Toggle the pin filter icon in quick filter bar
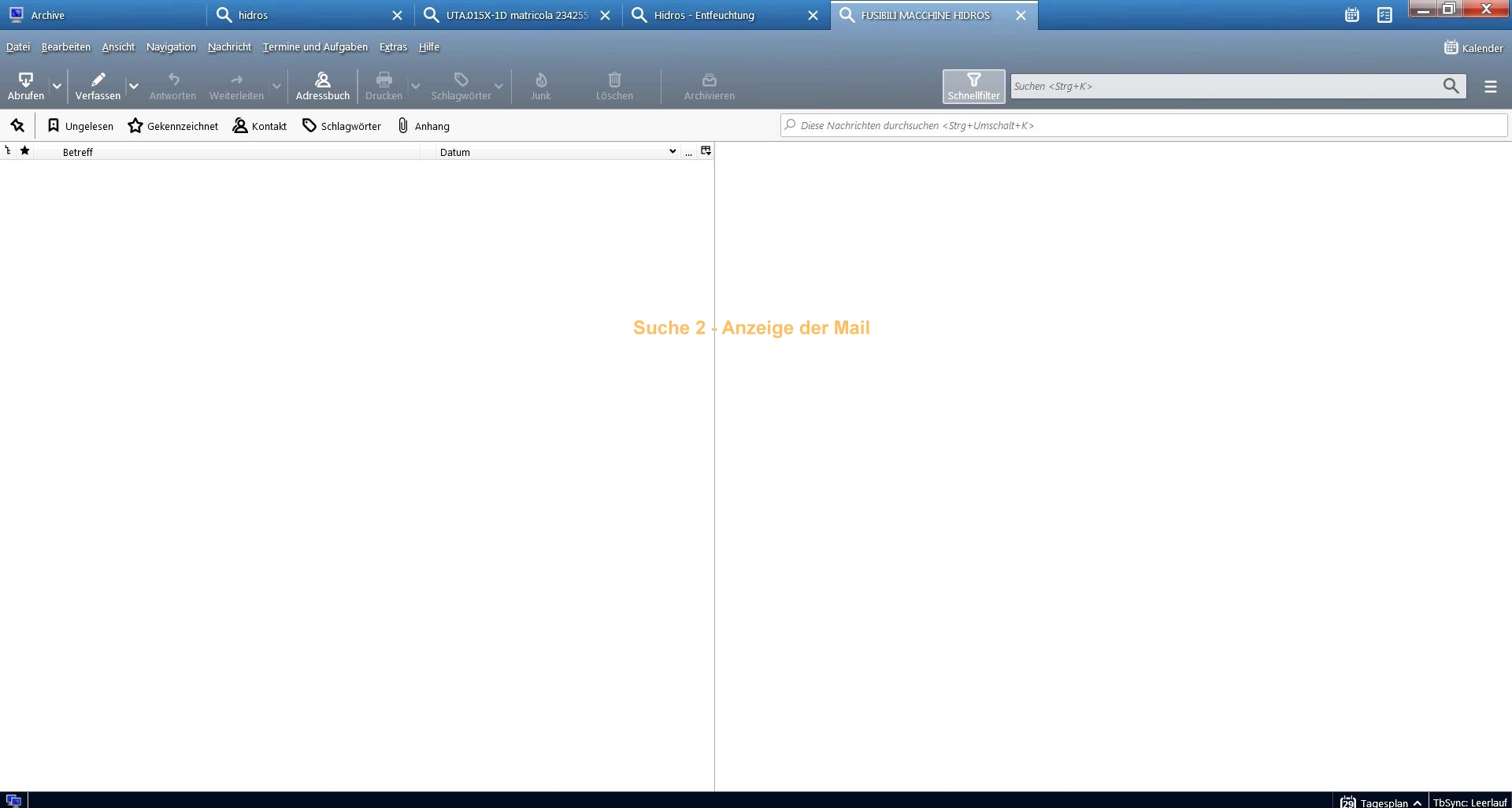Viewport: 1512px width, 808px height. (17, 126)
